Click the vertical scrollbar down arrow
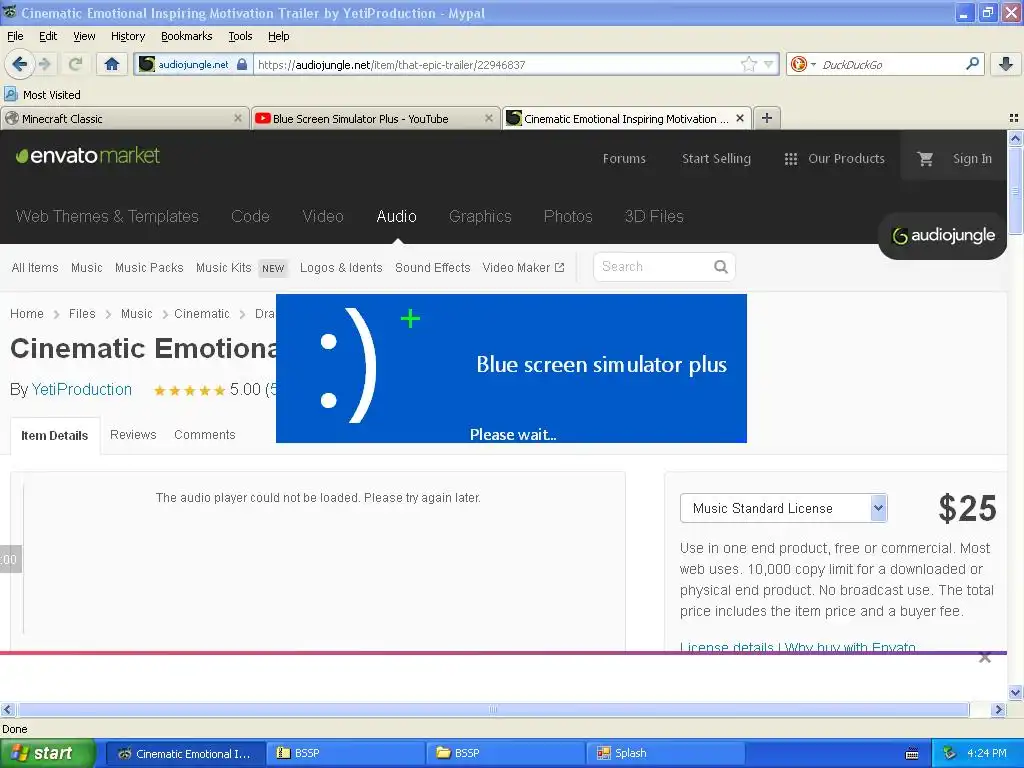 [x=1015, y=693]
